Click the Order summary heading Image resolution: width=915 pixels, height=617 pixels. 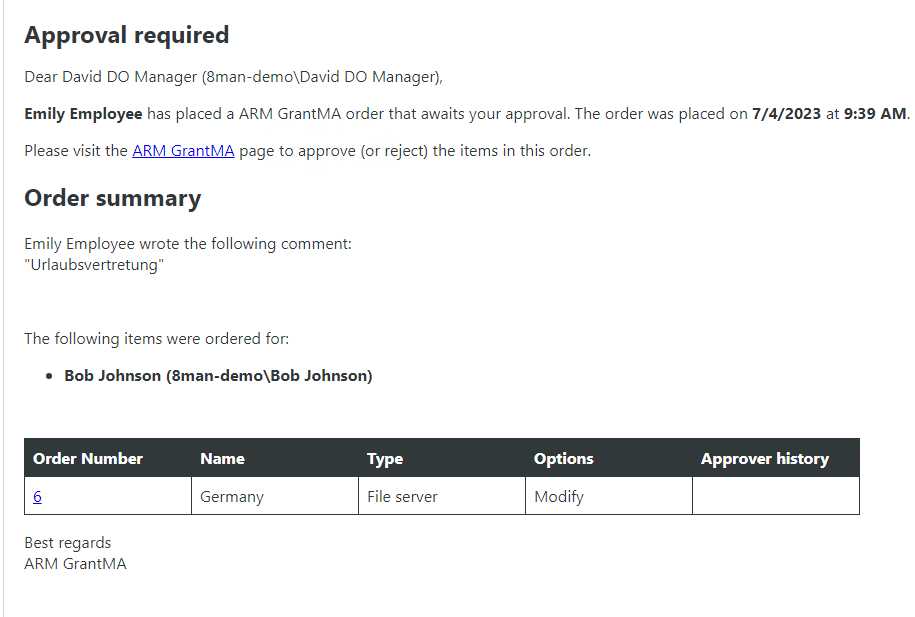coord(112,198)
